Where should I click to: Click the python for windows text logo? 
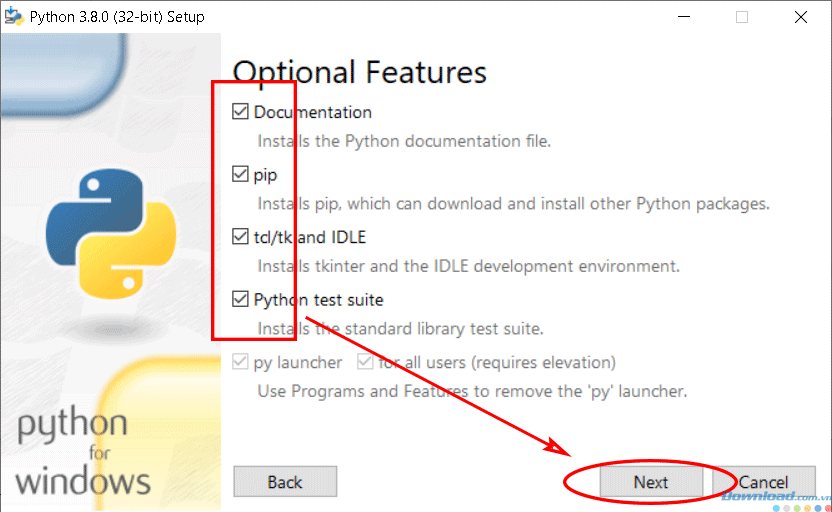click(84, 453)
